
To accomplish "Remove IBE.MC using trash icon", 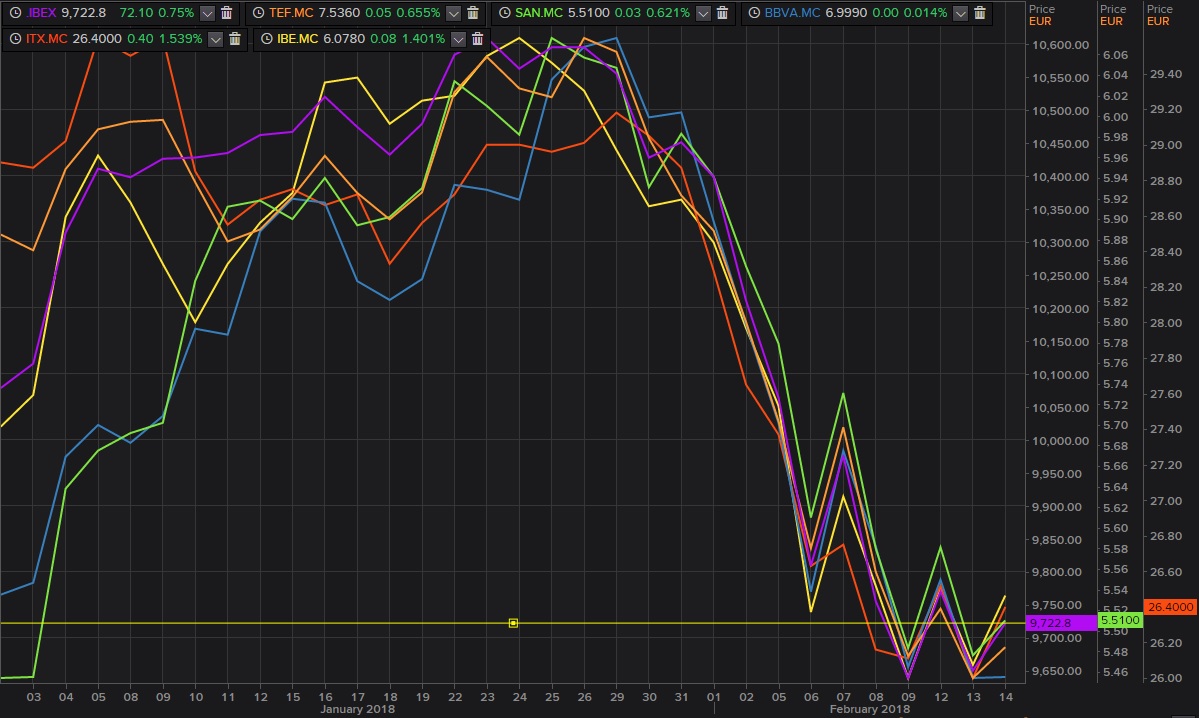I will [x=478, y=38].
